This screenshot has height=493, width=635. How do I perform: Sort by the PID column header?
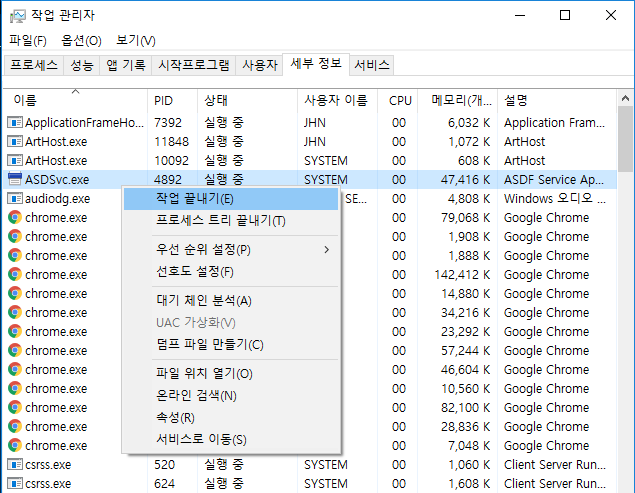coord(173,100)
